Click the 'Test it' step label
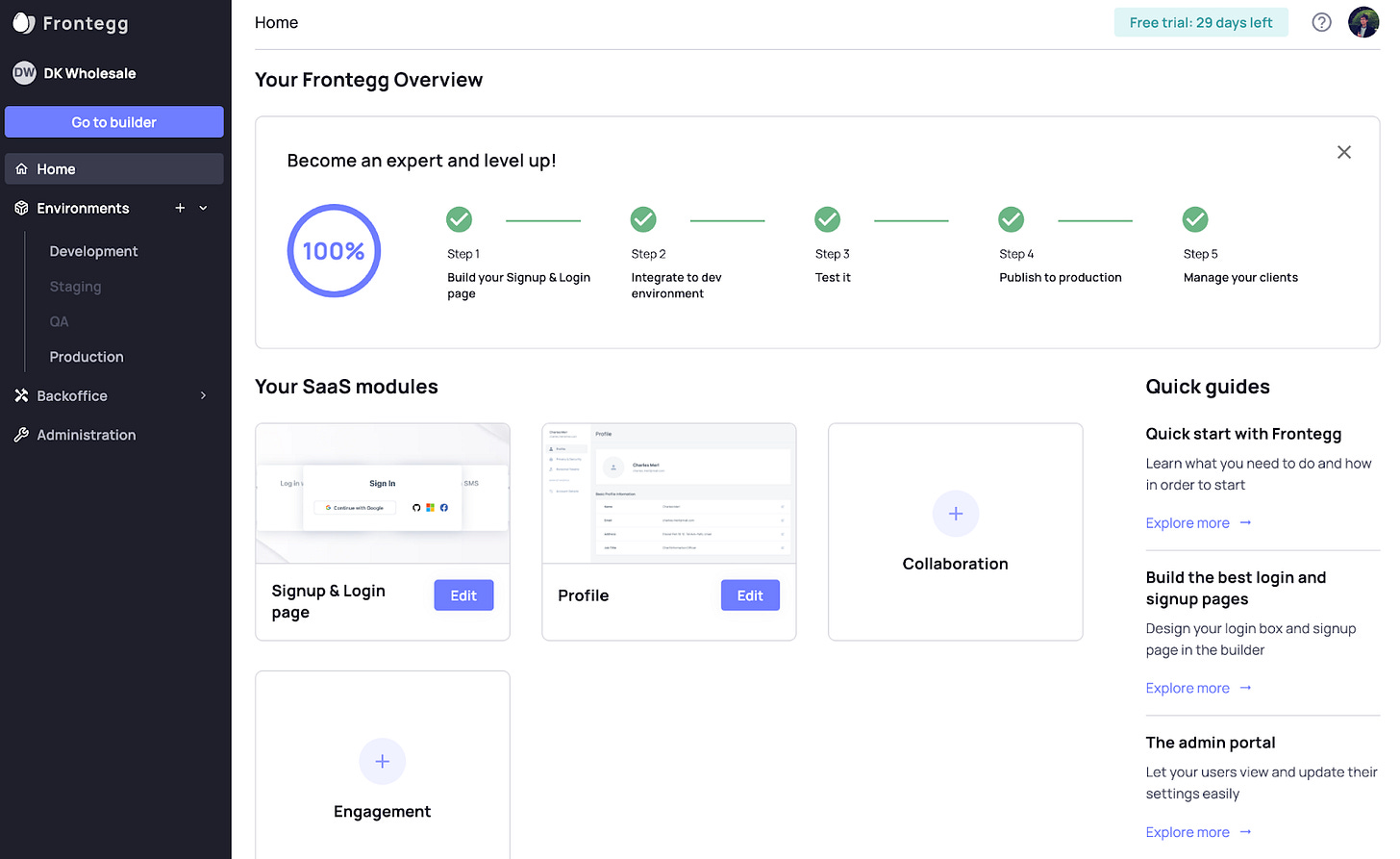Viewport: 1400px width, 859px height. pos(833,277)
